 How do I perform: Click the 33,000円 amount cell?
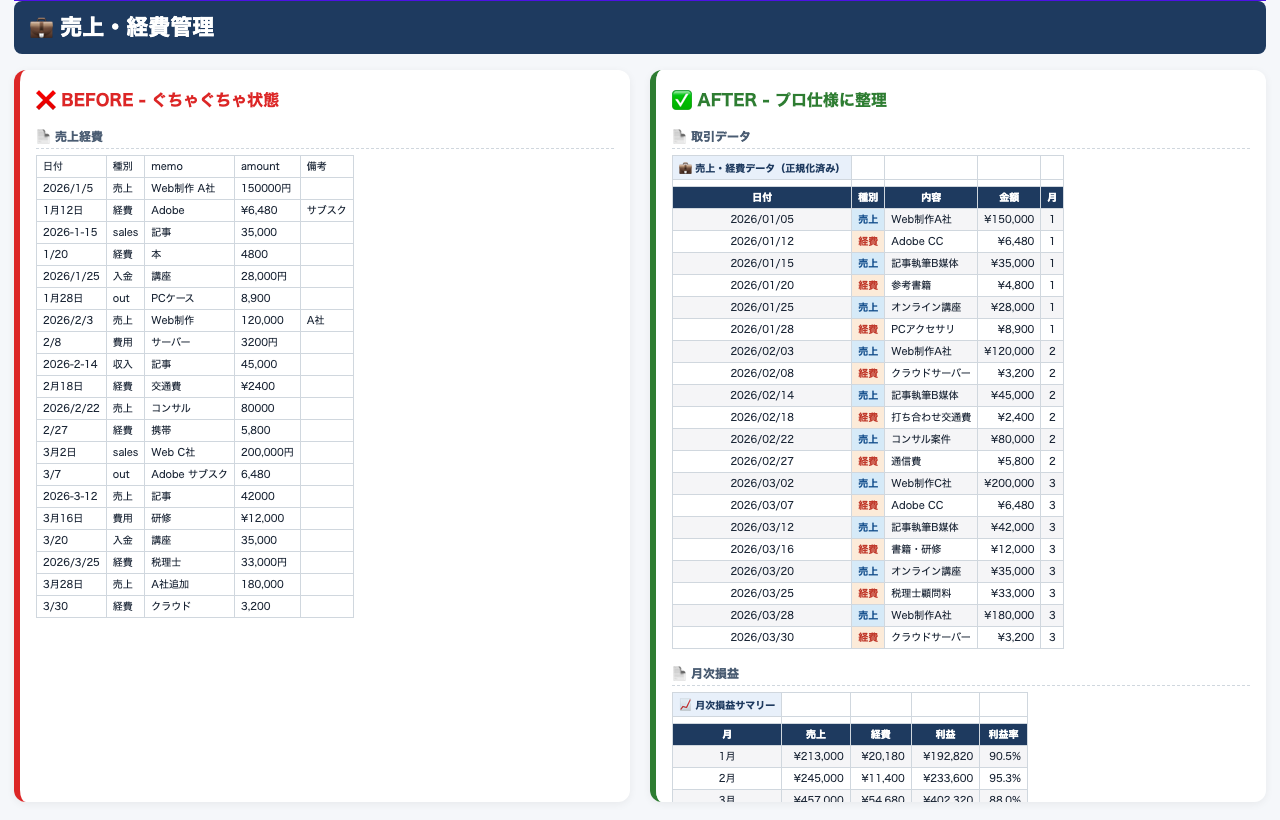tap(268, 562)
